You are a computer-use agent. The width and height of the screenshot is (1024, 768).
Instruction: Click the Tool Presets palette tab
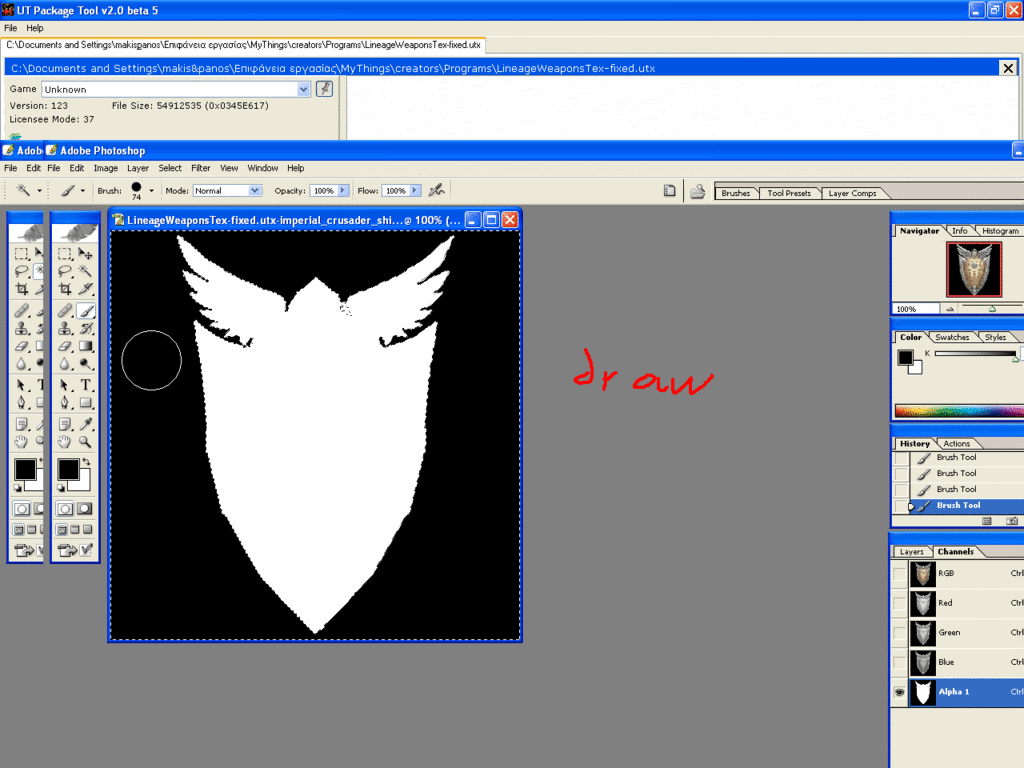coord(789,193)
